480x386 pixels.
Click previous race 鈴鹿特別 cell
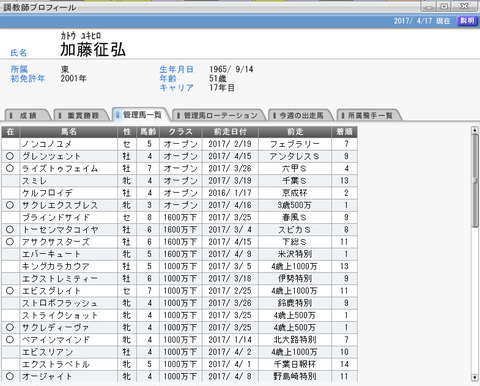295,303
